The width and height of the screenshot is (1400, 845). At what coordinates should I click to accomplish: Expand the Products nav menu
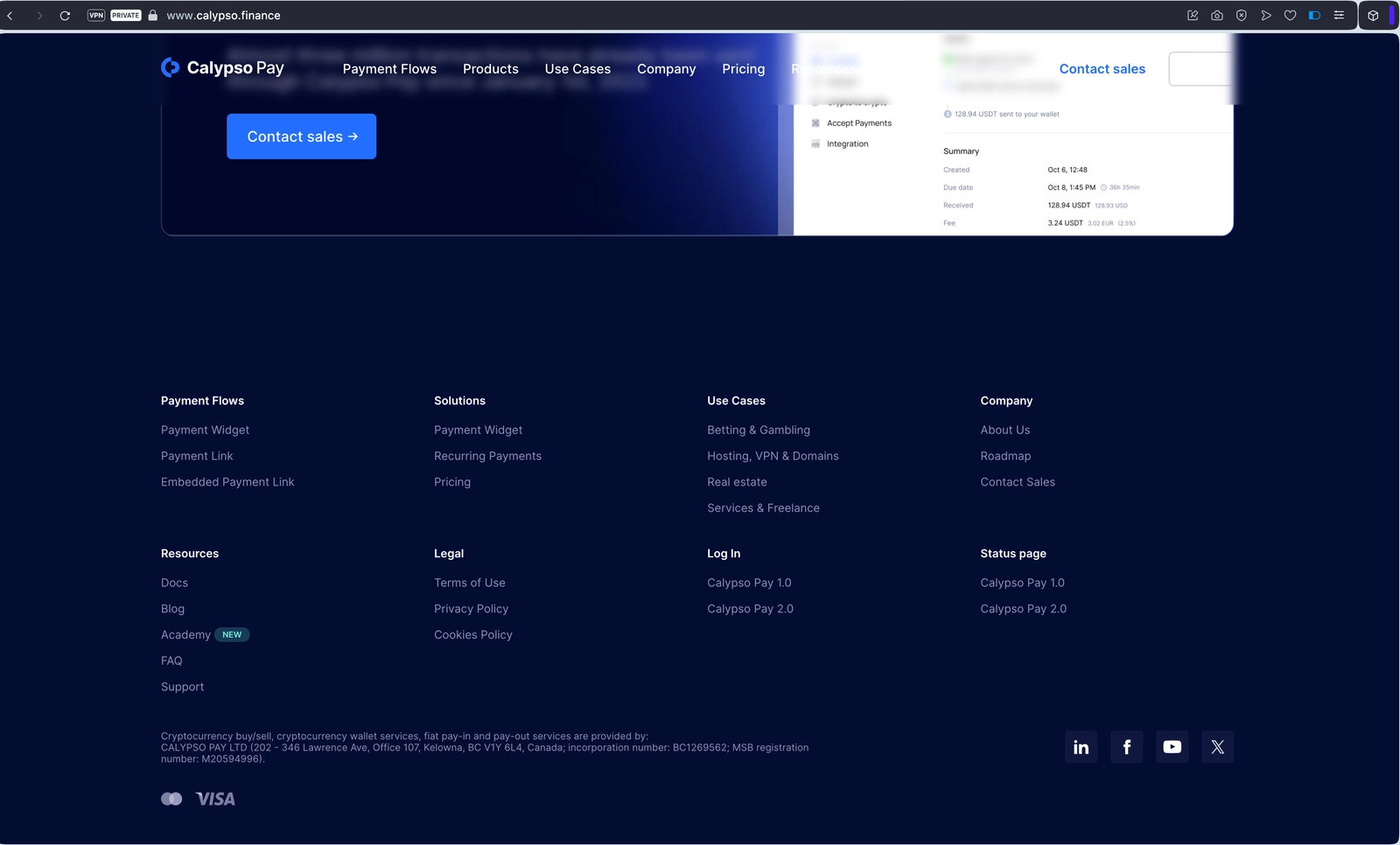coord(490,69)
